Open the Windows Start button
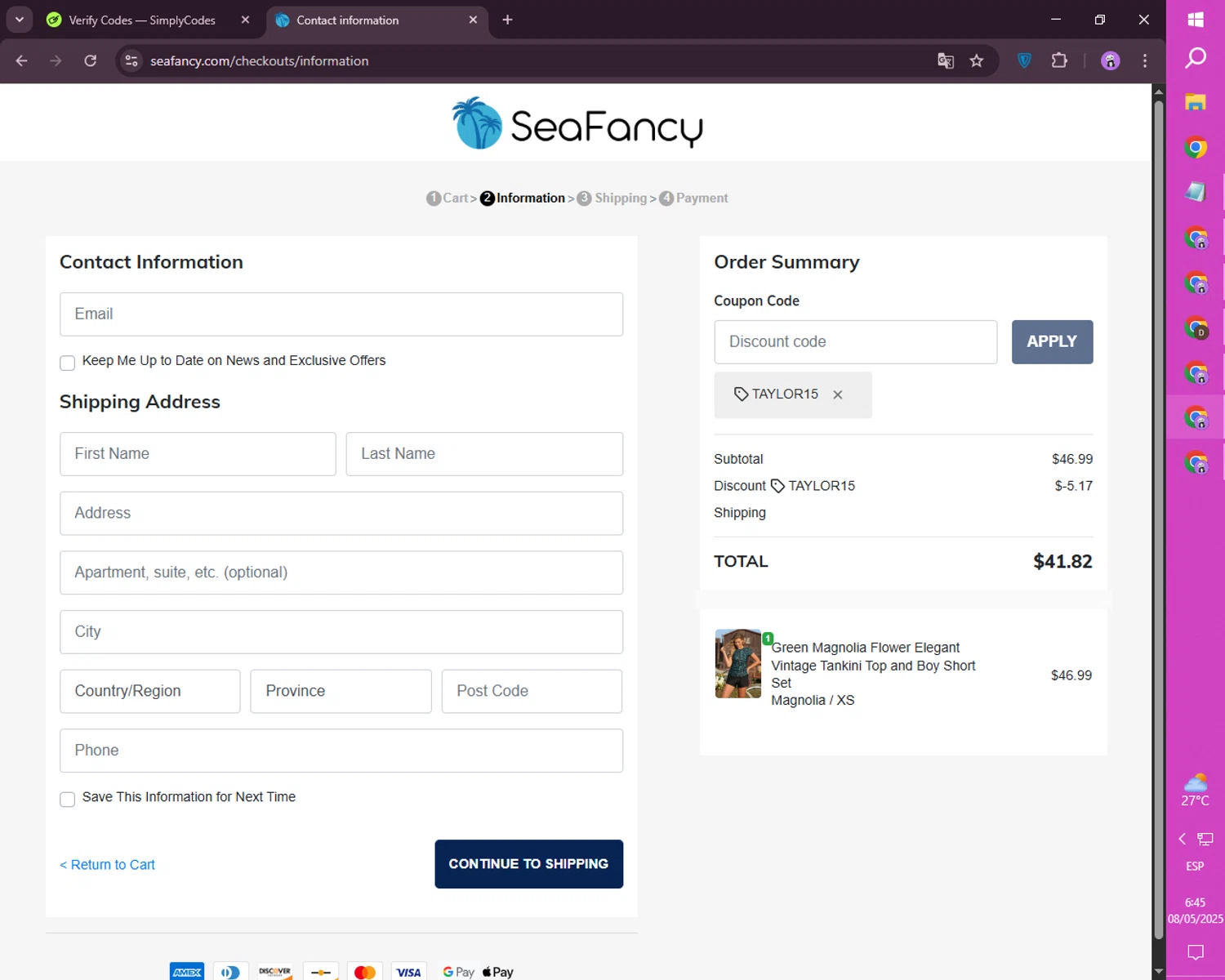 [1196, 20]
